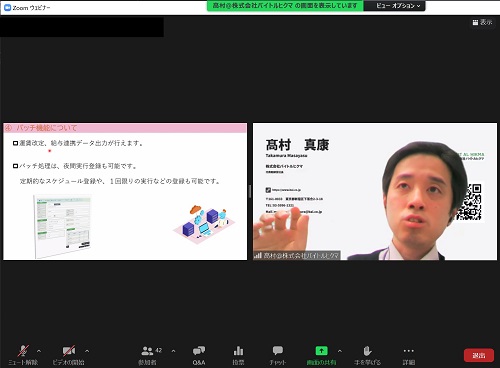This screenshot has height=368, width=500.
Task: Expand the audio settings caret
Action: [x=39, y=351]
